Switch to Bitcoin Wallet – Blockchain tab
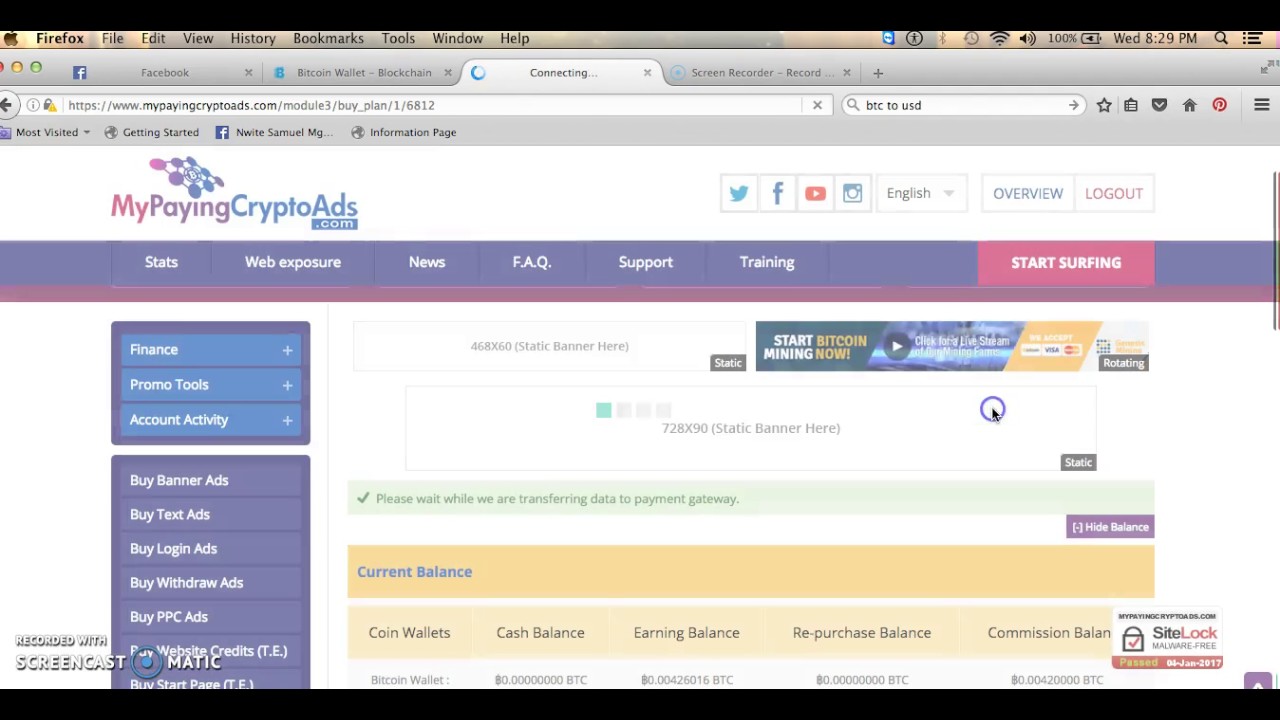The image size is (1280, 720). [x=364, y=72]
